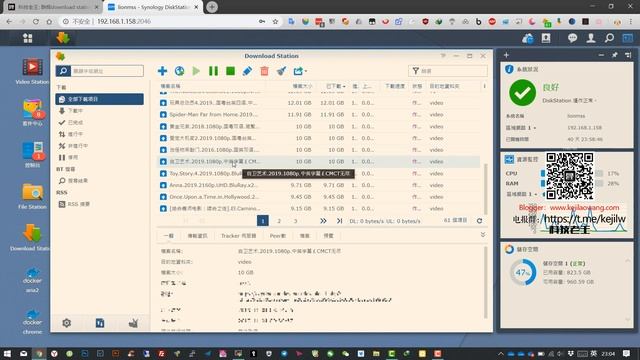
Task: Sort by the downloaded-size column header
Action: [335, 86]
